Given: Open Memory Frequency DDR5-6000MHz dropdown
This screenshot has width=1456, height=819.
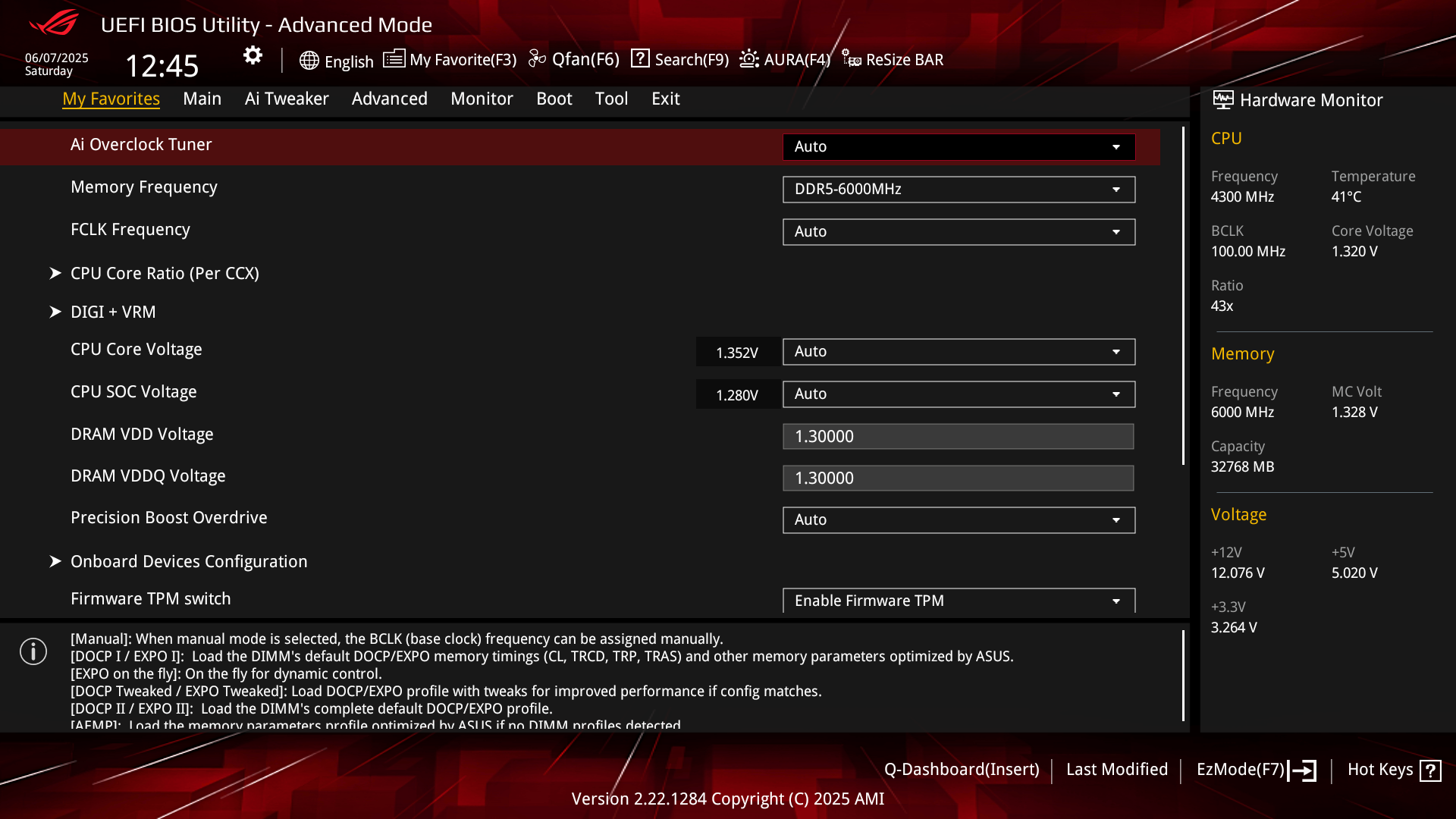Looking at the screenshot, I should (x=959, y=189).
